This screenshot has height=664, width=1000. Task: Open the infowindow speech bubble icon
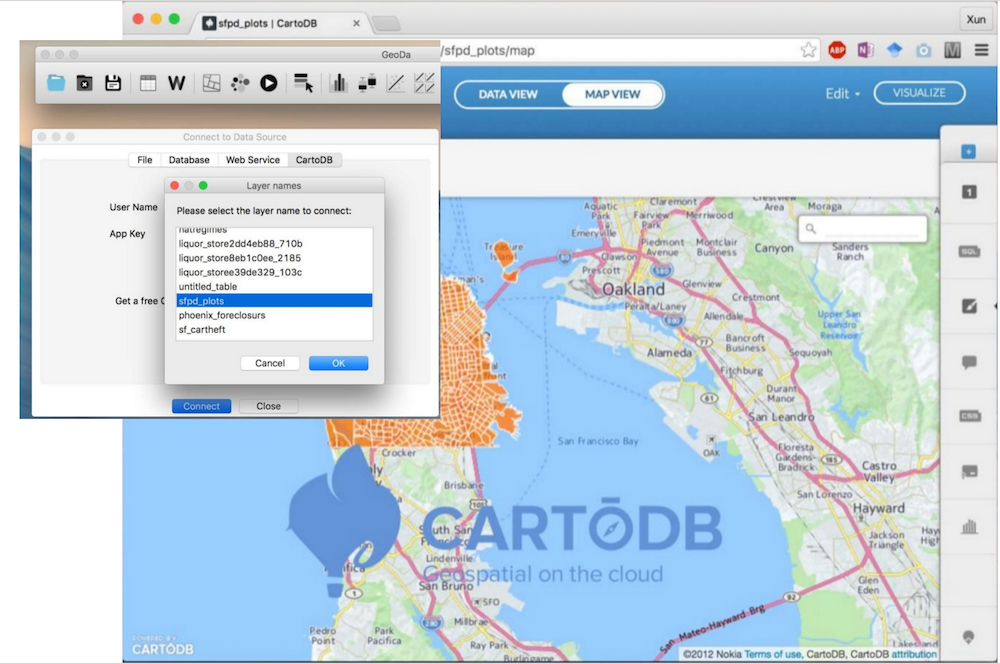pyautogui.click(x=969, y=362)
